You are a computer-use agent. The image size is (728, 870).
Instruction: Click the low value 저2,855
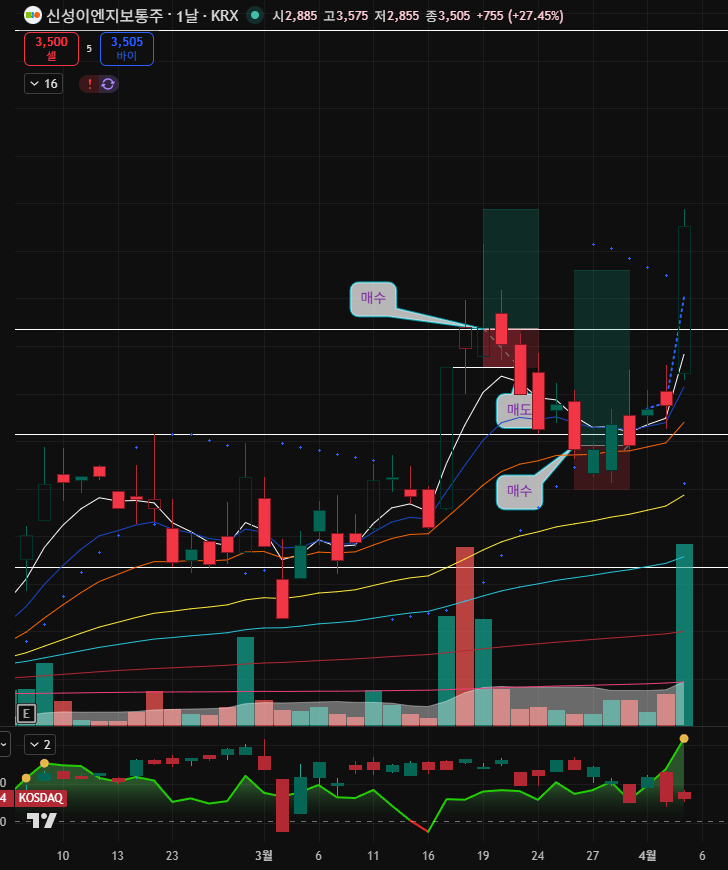click(x=397, y=16)
